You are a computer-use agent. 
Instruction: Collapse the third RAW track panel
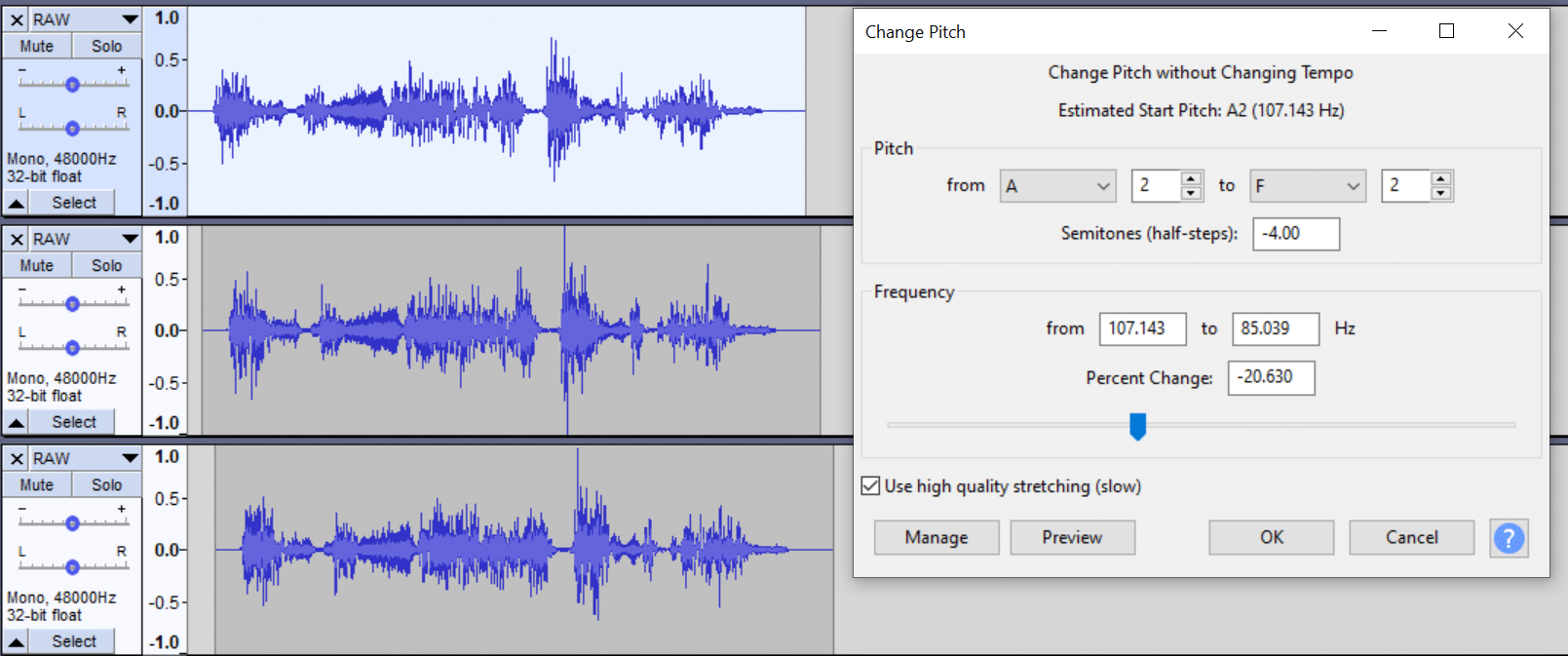[x=16, y=640]
